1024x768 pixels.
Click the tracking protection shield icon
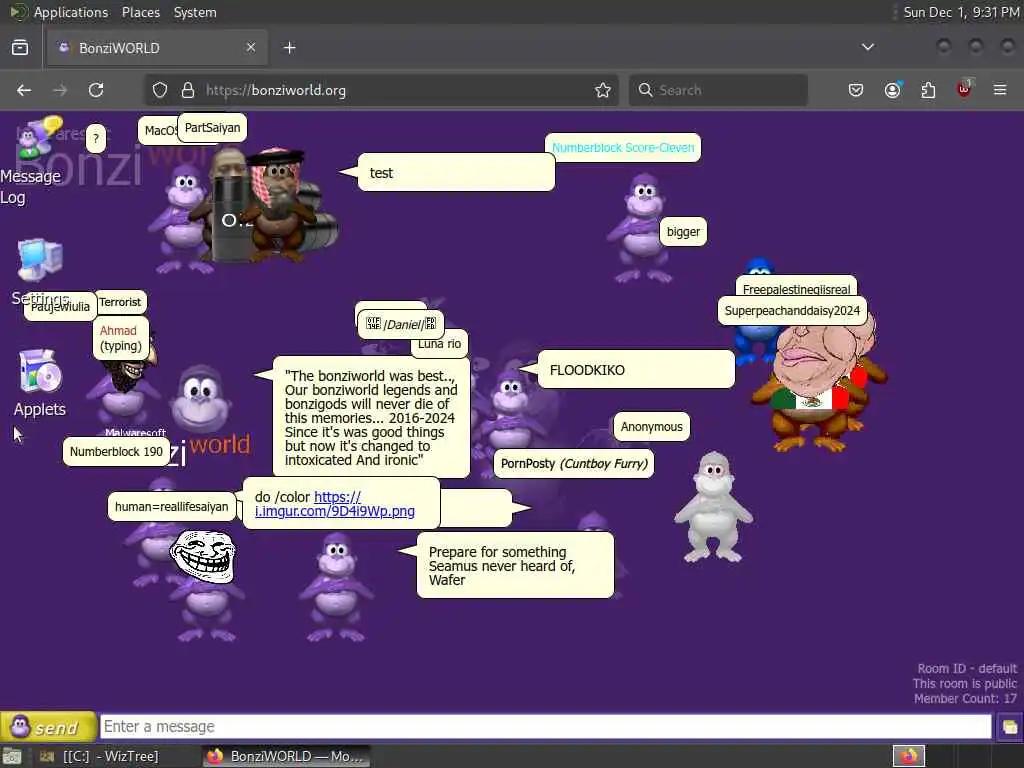(x=160, y=90)
